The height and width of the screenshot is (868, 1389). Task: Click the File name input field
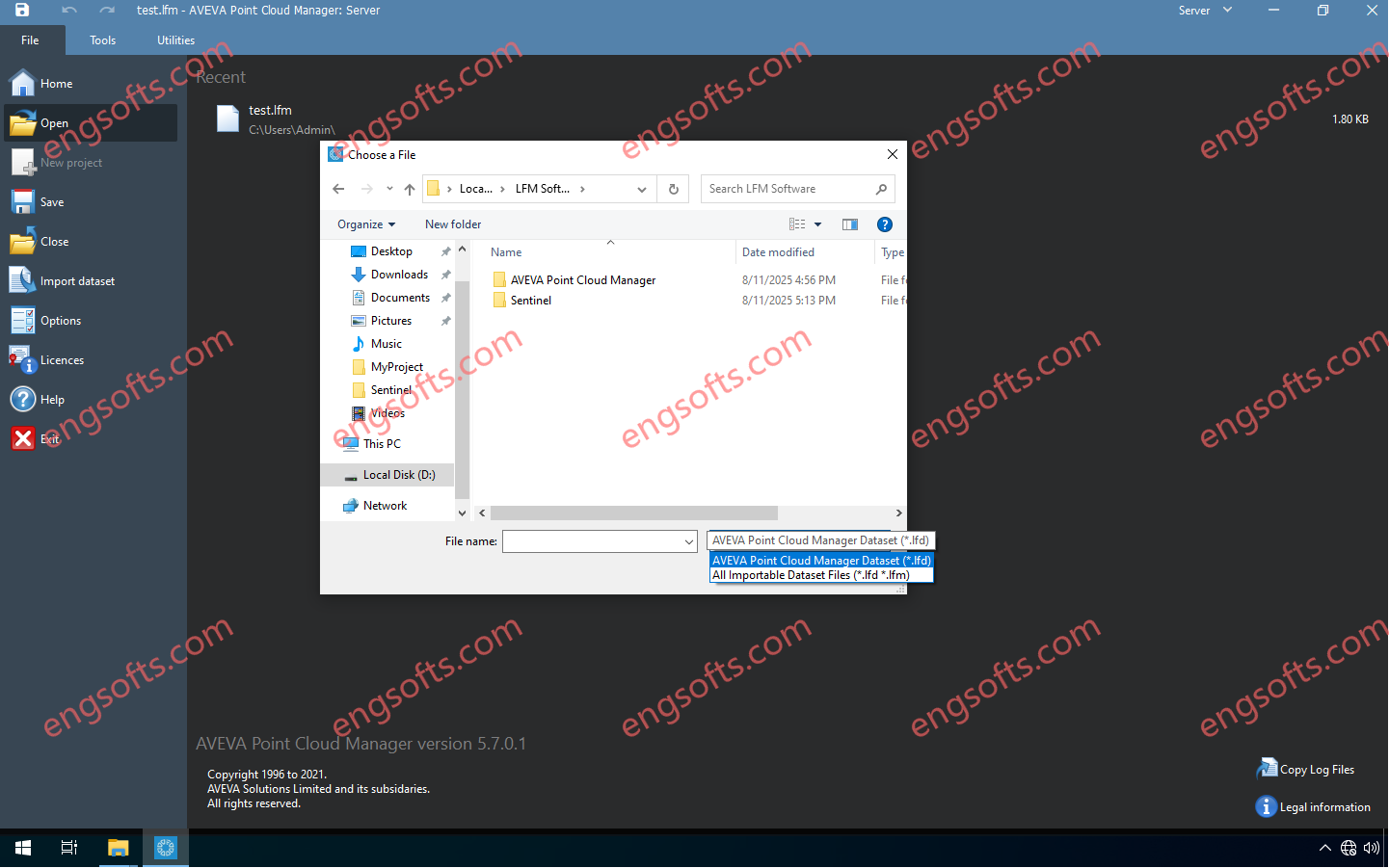pyautogui.click(x=593, y=541)
